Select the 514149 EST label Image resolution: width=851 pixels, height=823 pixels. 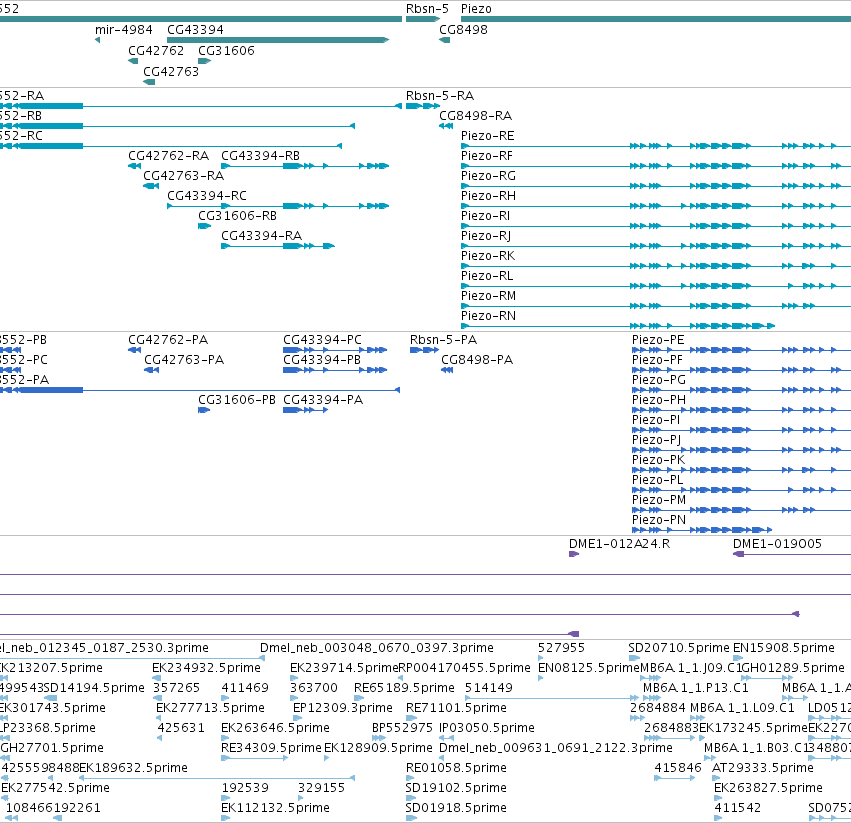(488, 688)
